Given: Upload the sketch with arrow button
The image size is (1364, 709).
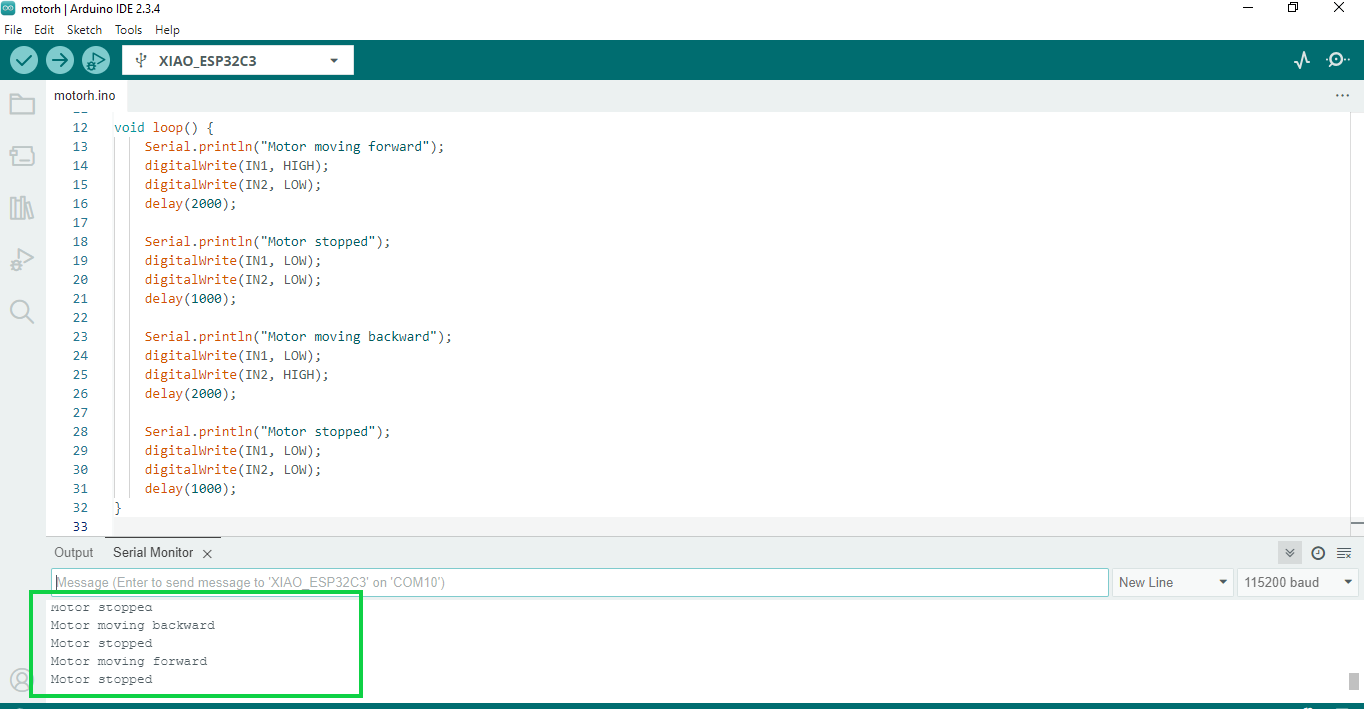Looking at the screenshot, I should click(x=60, y=60).
